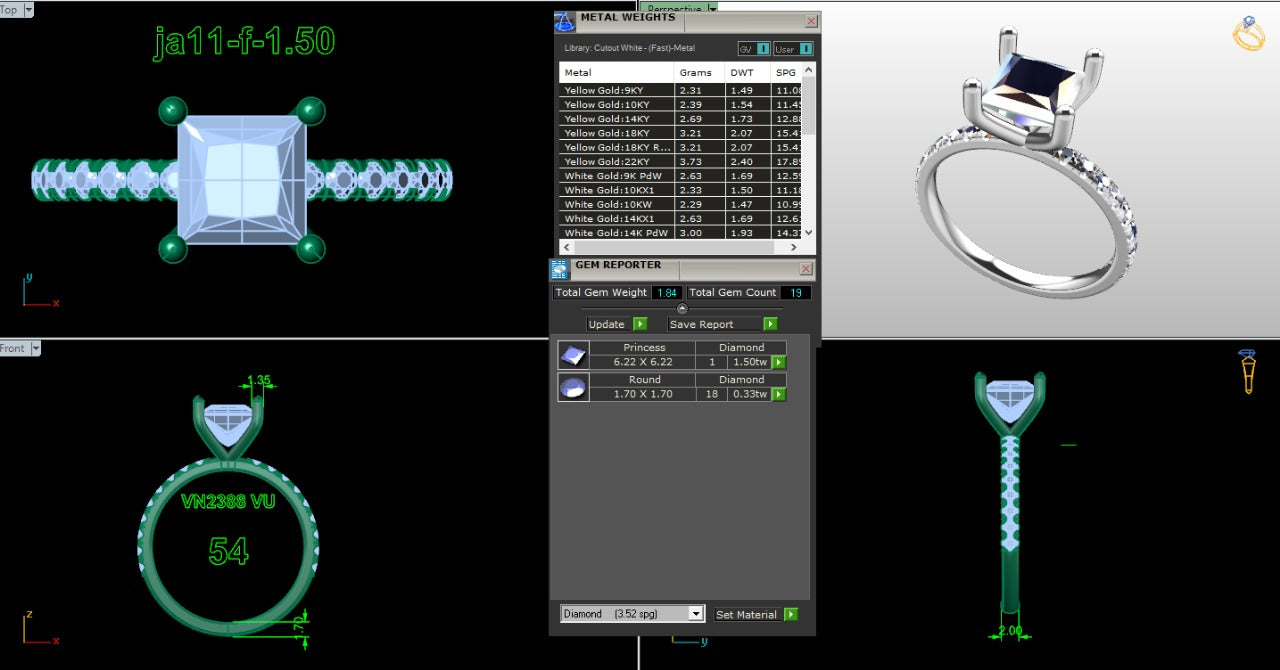This screenshot has width=1280, height=670.
Task: Click gold ring icon in Perspective viewport
Action: (x=1249, y=33)
